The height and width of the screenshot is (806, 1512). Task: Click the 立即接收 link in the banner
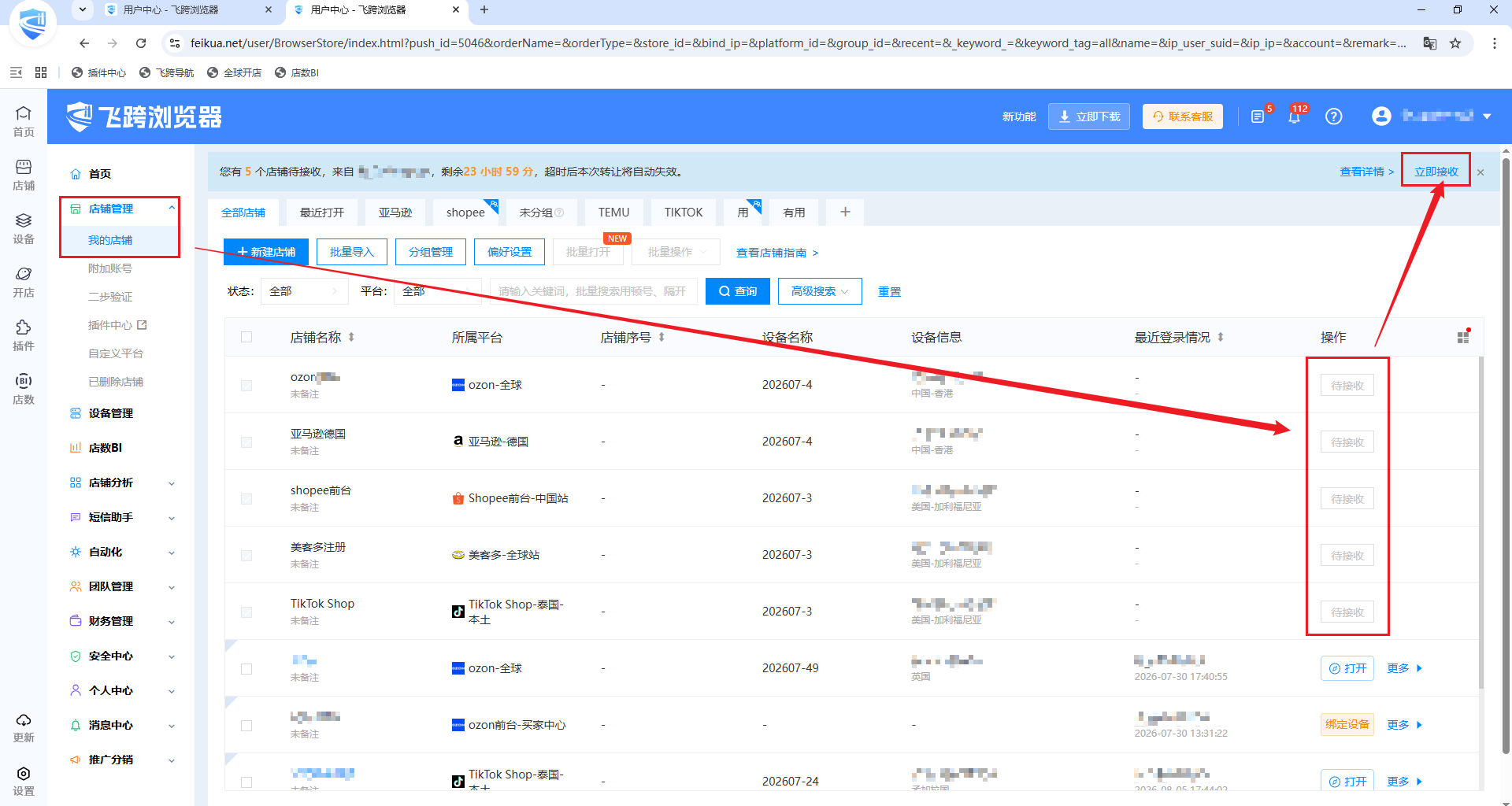1436,172
